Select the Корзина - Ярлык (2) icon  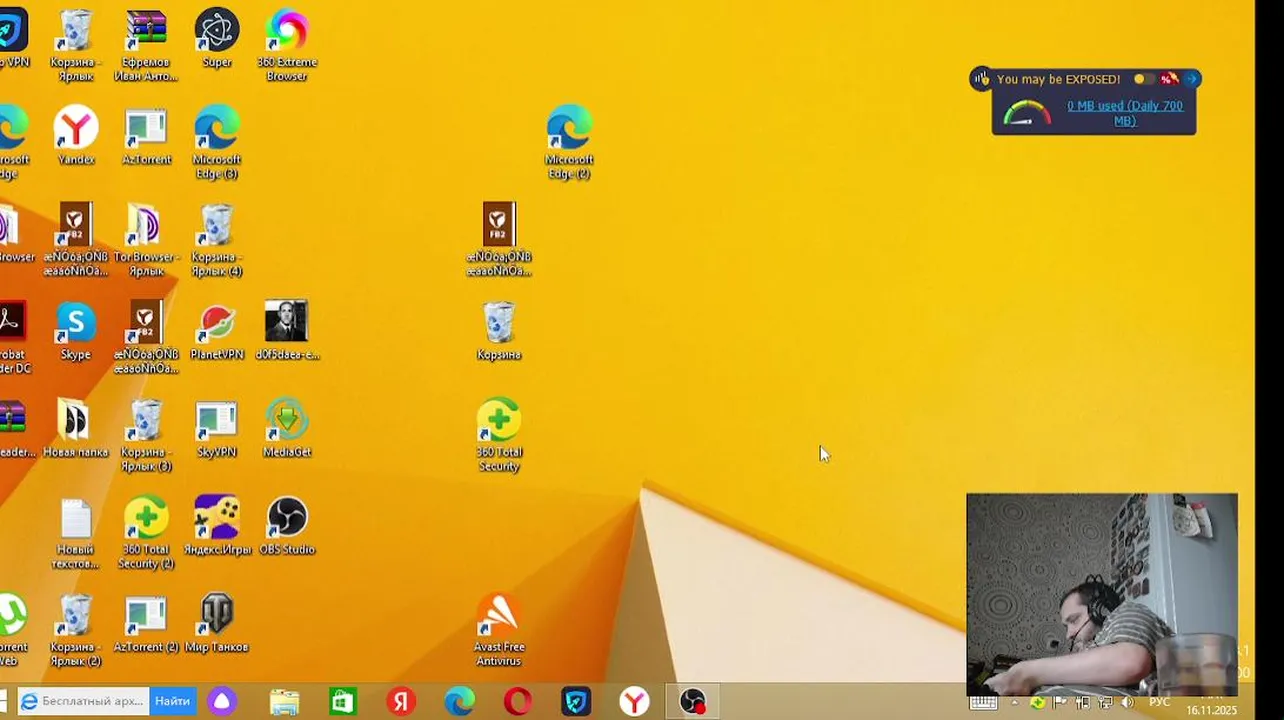(x=76, y=630)
